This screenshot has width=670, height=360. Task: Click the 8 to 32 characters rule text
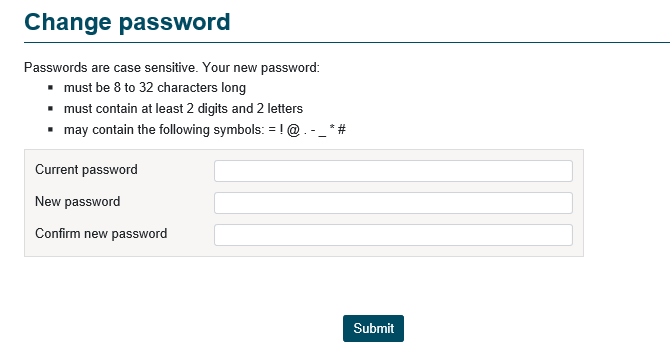[x=155, y=88]
